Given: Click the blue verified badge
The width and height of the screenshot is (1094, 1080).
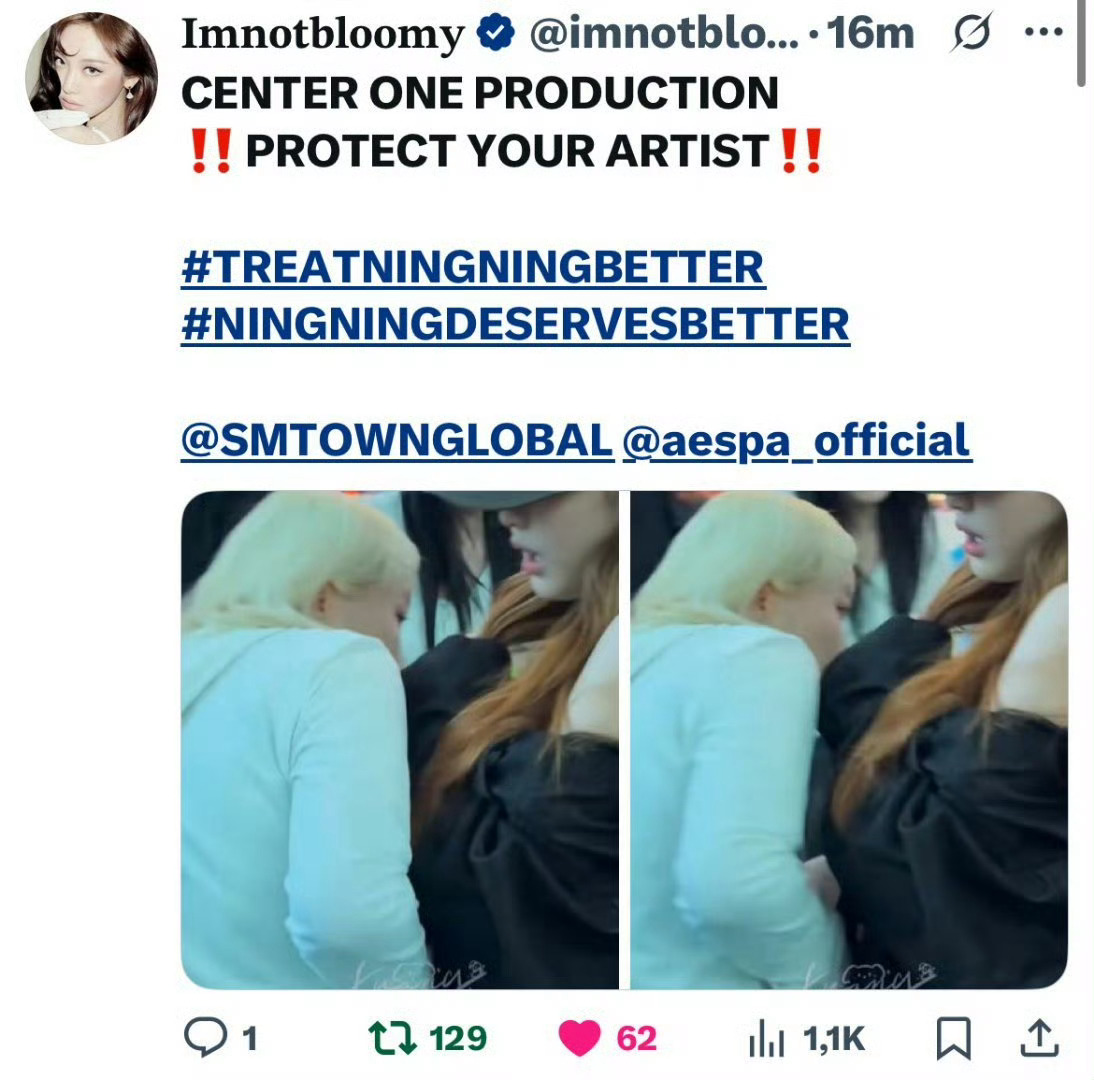Looking at the screenshot, I should coord(495,33).
